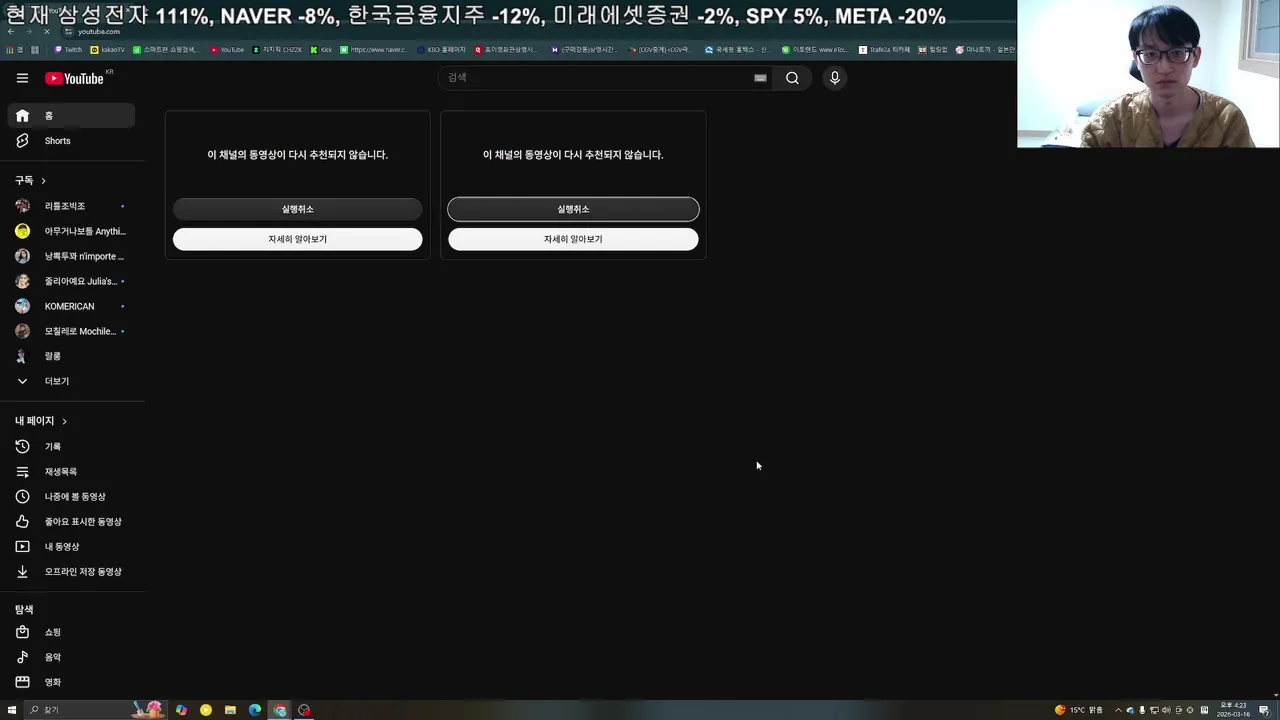Open 오프라인 저장 동영상

71,572
